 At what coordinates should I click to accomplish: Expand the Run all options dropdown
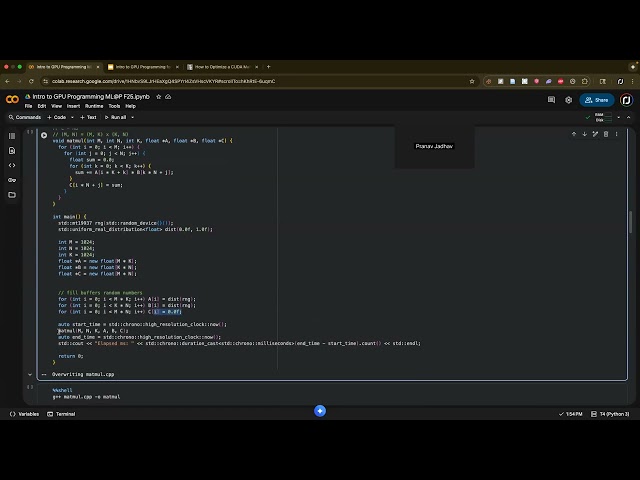pos(132,117)
